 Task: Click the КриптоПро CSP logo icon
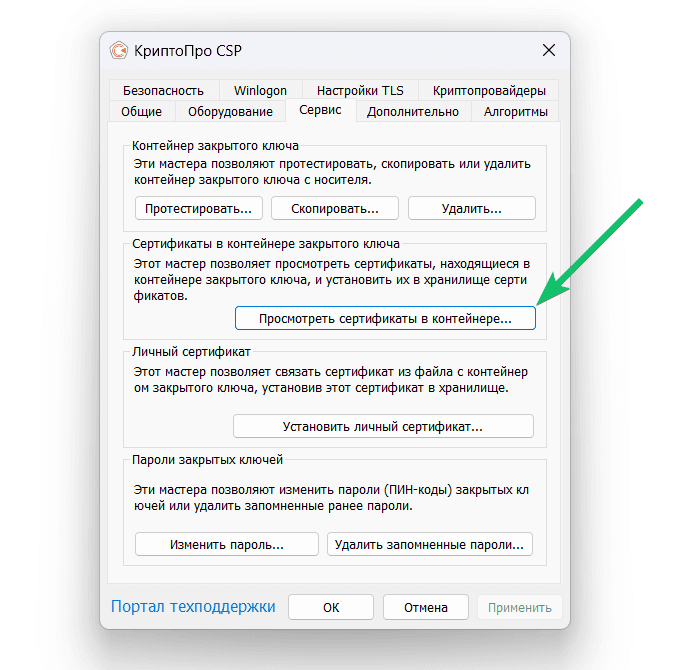click(119, 50)
